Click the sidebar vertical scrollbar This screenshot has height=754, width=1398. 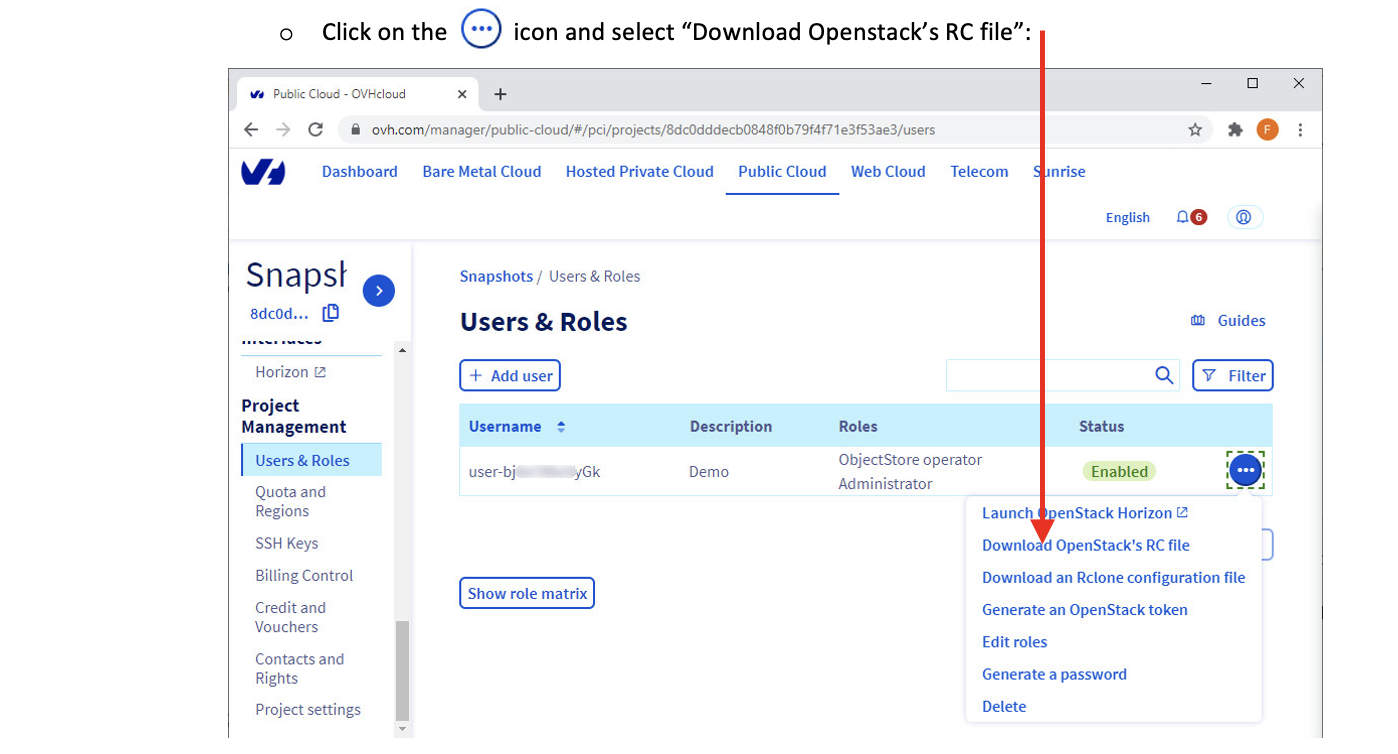pos(402,668)
